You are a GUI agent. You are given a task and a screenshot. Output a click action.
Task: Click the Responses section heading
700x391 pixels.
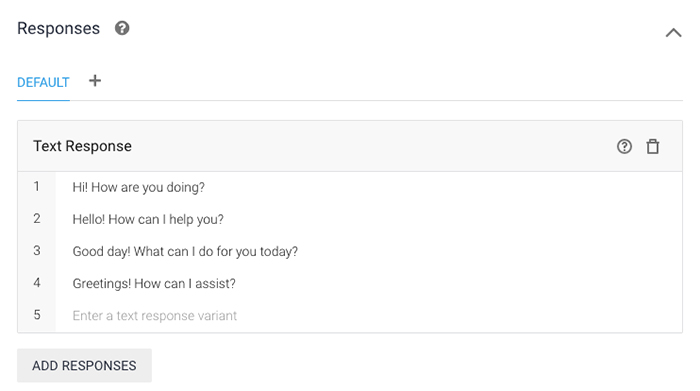[58, 28]
